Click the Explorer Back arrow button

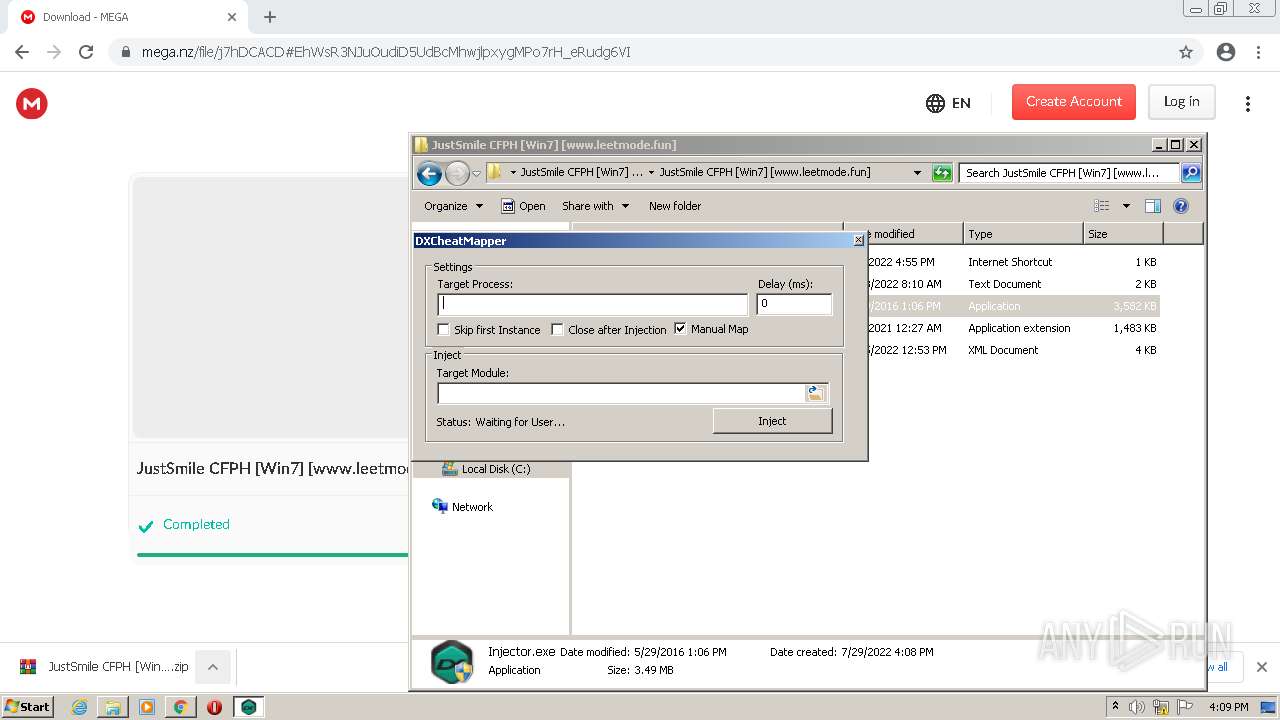(x=430, y=173)
